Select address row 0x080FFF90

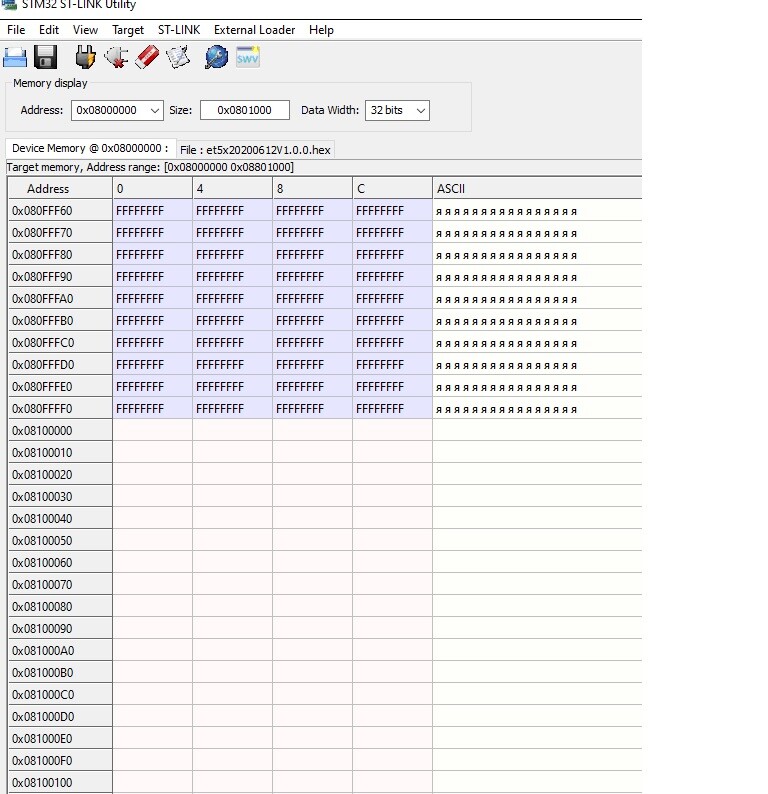[x=60, y=276]
